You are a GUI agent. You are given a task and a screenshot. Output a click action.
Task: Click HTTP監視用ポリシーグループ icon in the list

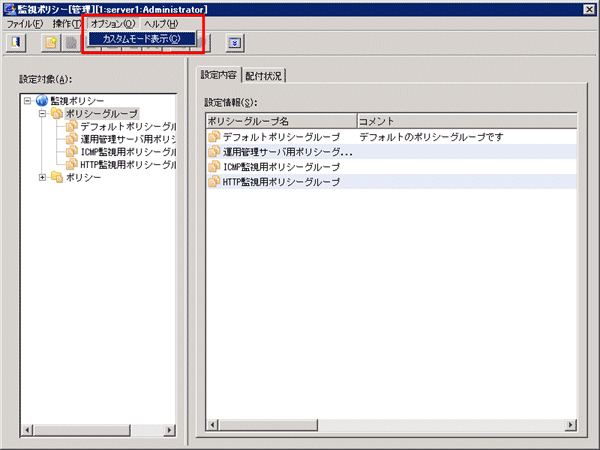click(214, 182)
